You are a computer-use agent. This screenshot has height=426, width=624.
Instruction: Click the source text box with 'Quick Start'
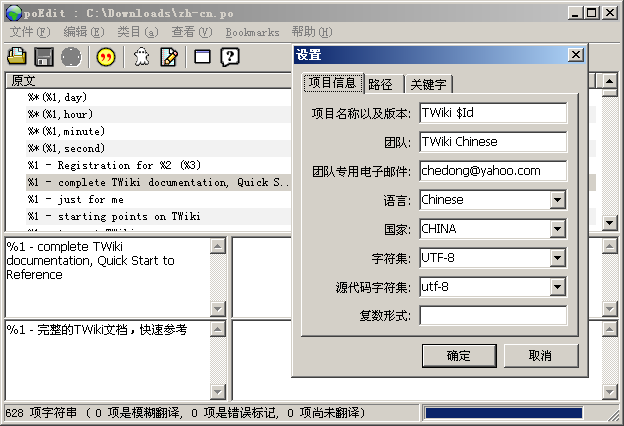pos(107,277)
